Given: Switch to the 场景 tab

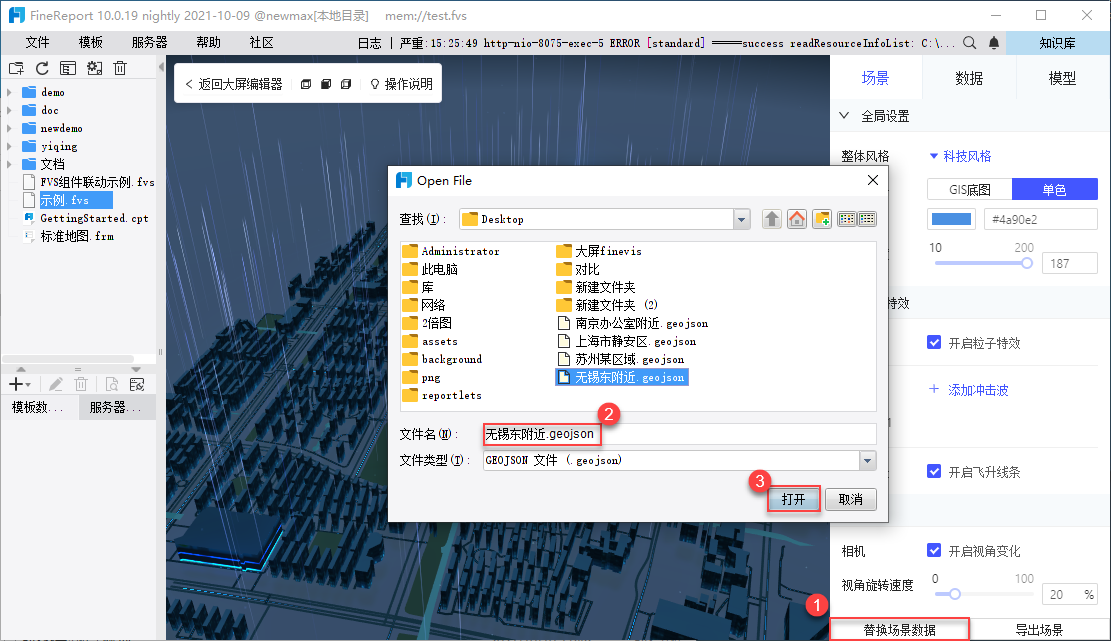Looking at the screenshot, I should 875,78.
